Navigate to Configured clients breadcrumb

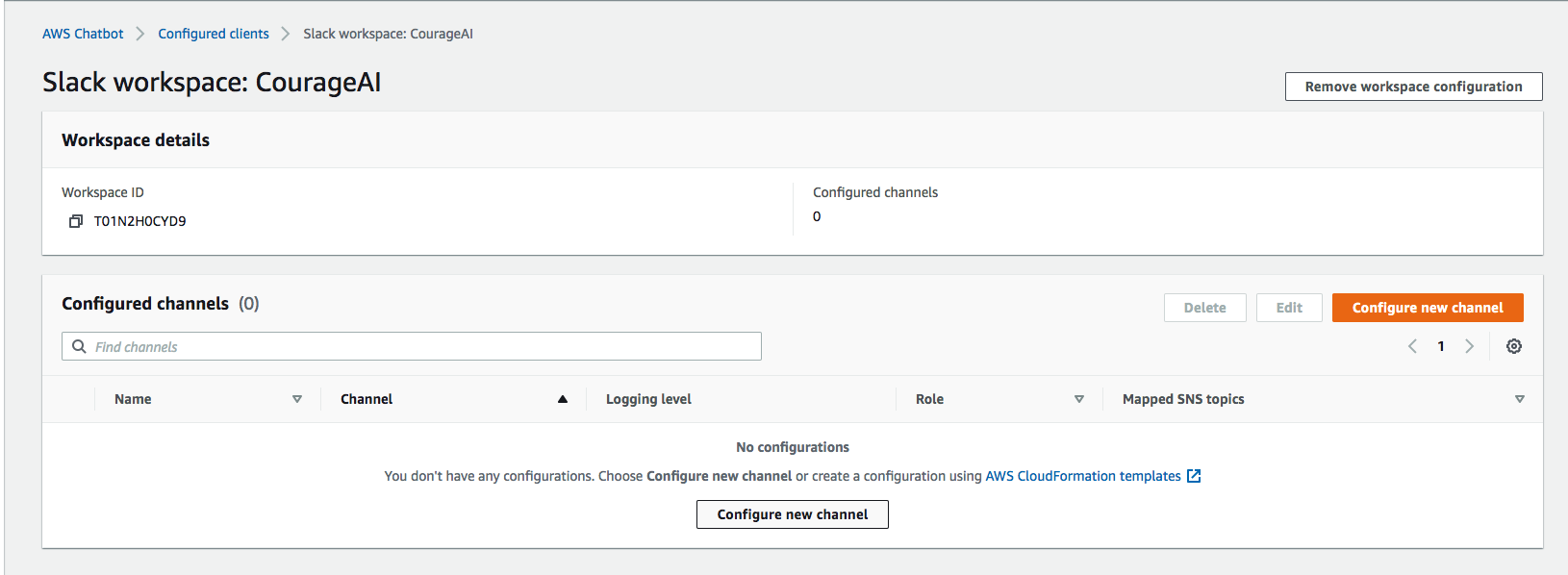click(214, 34)
